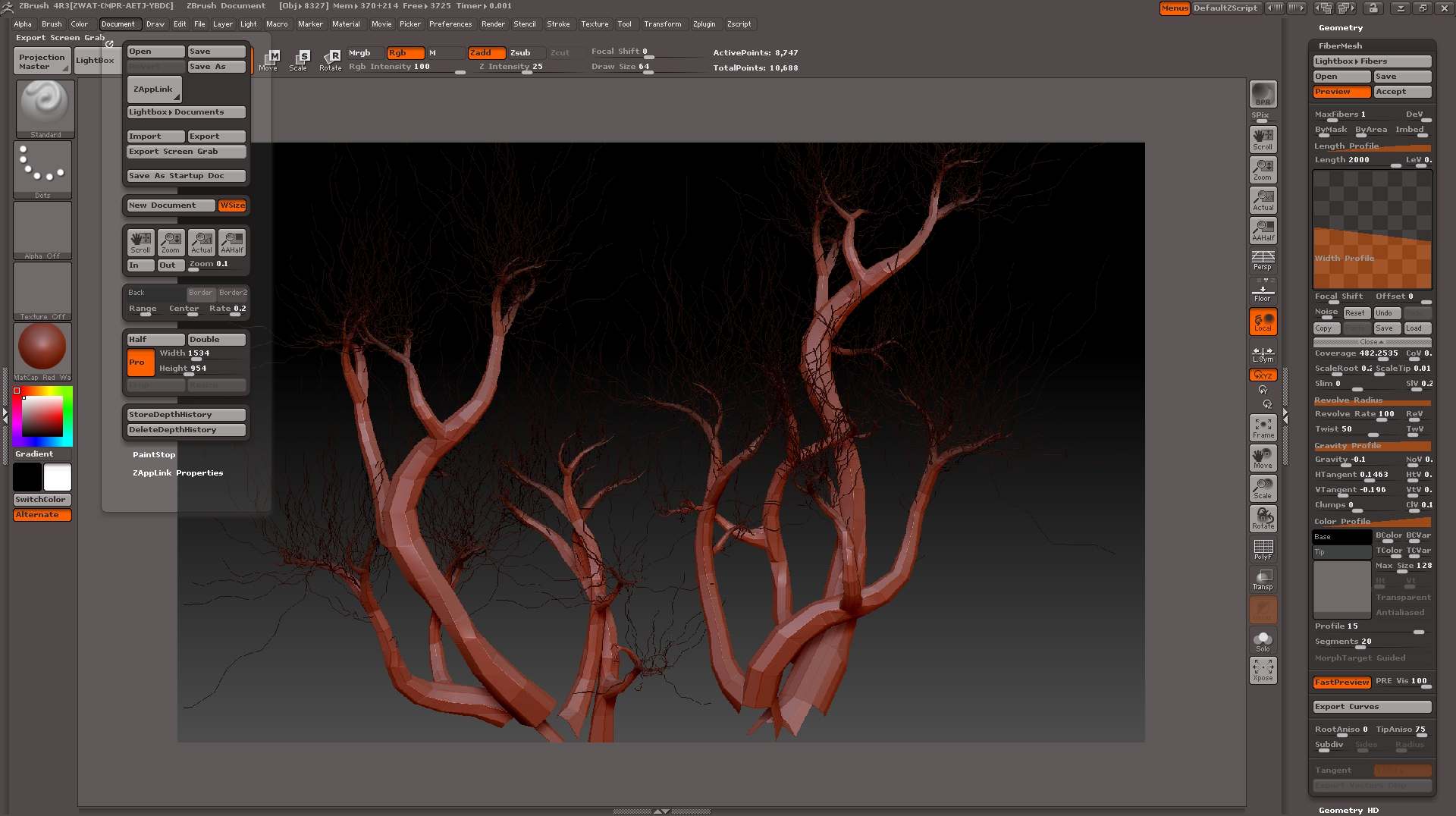Collapse the FiberMesh panel via Close arrow
1456x816 pixels.
(1371, 342)
